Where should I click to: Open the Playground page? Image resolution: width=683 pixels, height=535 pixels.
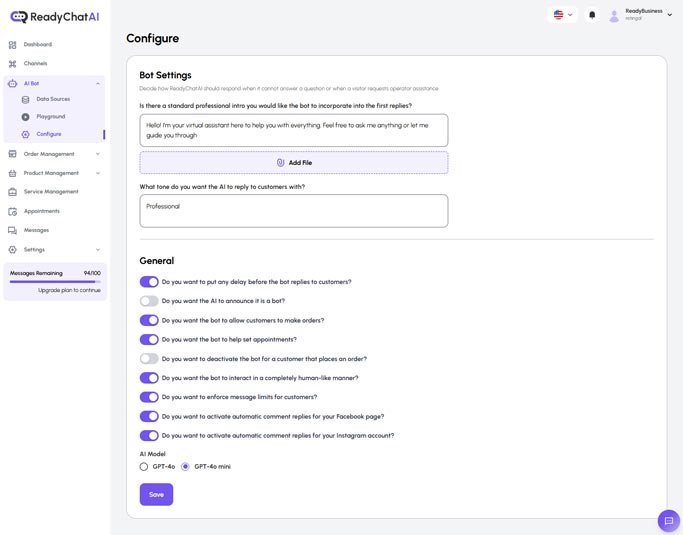pyautogui.click(x=51, y=117)
